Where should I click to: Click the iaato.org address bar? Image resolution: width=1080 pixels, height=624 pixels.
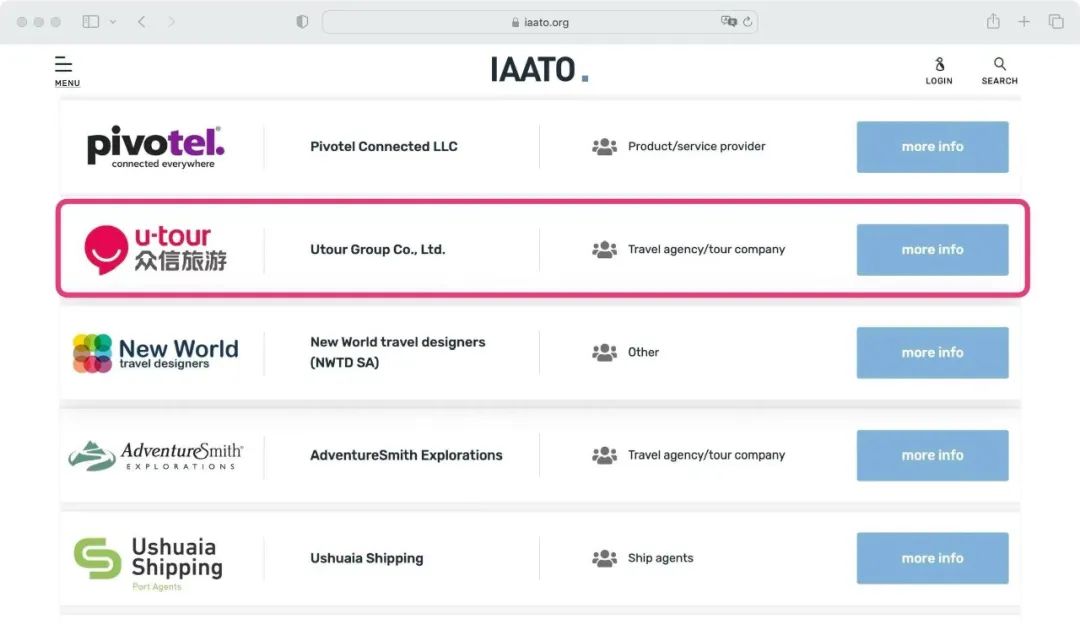(x=540, y=22)
